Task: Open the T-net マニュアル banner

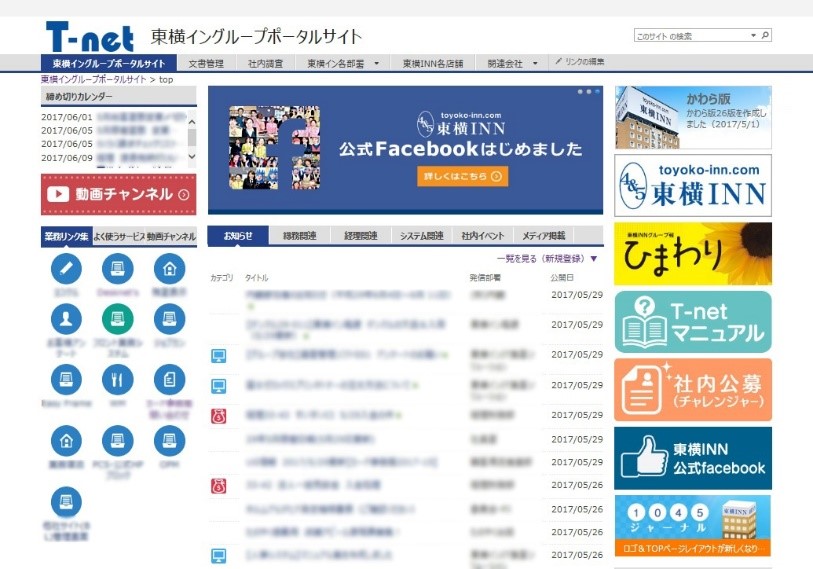Action: pos(693,322)
